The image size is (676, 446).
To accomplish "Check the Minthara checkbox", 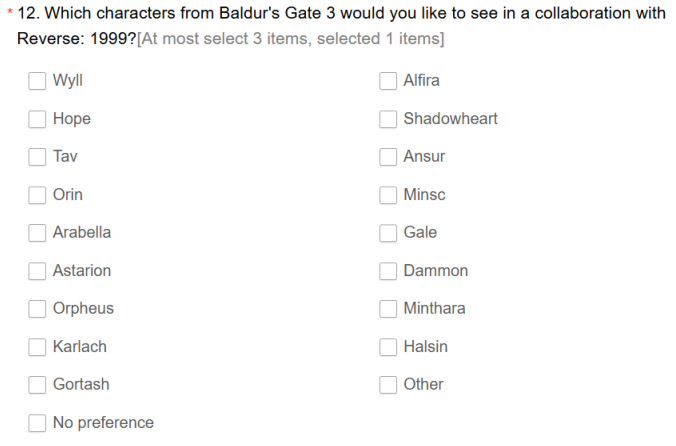I will pos(388,309).
